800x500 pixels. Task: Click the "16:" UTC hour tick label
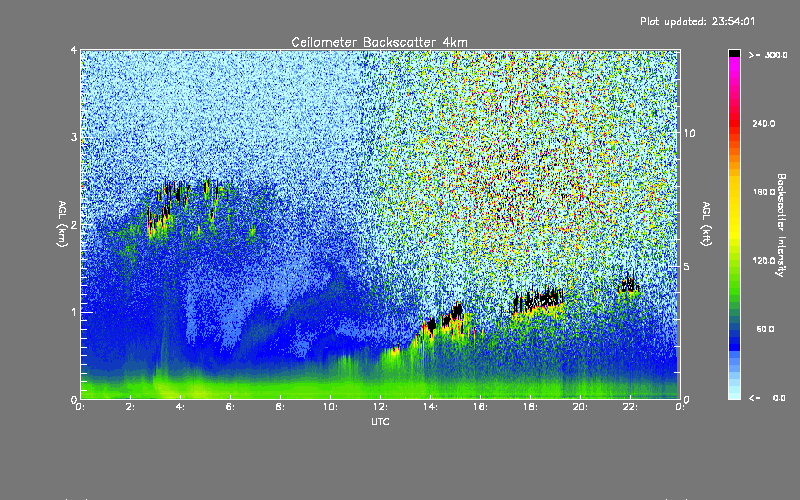pos(480,407)
